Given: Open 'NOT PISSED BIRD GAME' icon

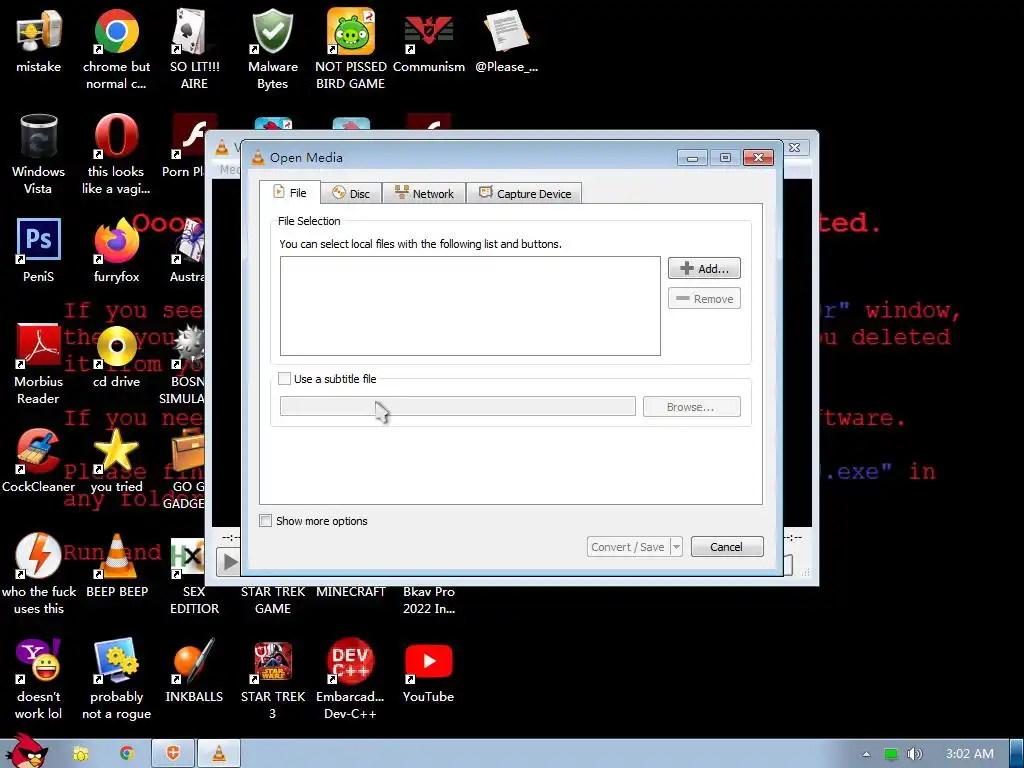Looking at the screenshot, I should [351, 49].
